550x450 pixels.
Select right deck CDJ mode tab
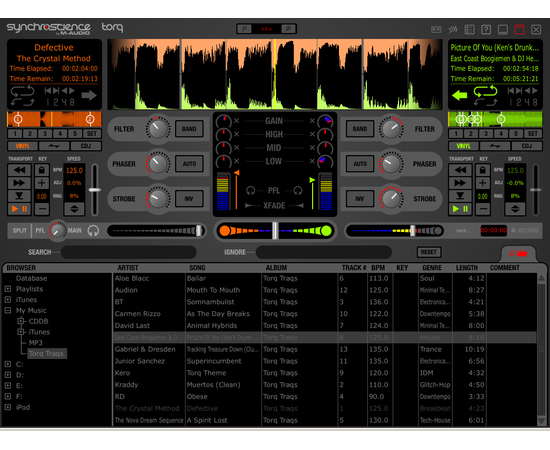tap(527, 146)
